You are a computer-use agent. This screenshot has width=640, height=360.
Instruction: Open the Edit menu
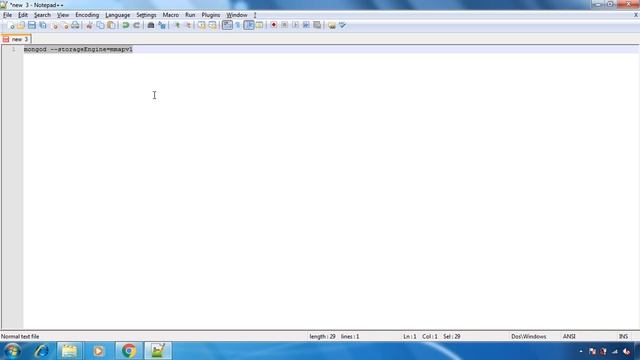click(23, 15)
